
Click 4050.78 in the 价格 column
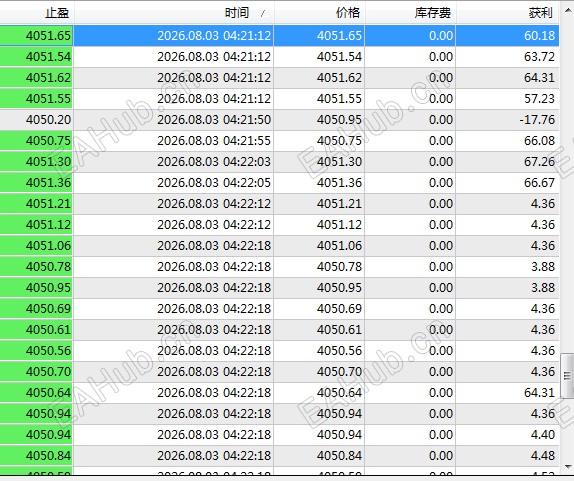(339, 266)
